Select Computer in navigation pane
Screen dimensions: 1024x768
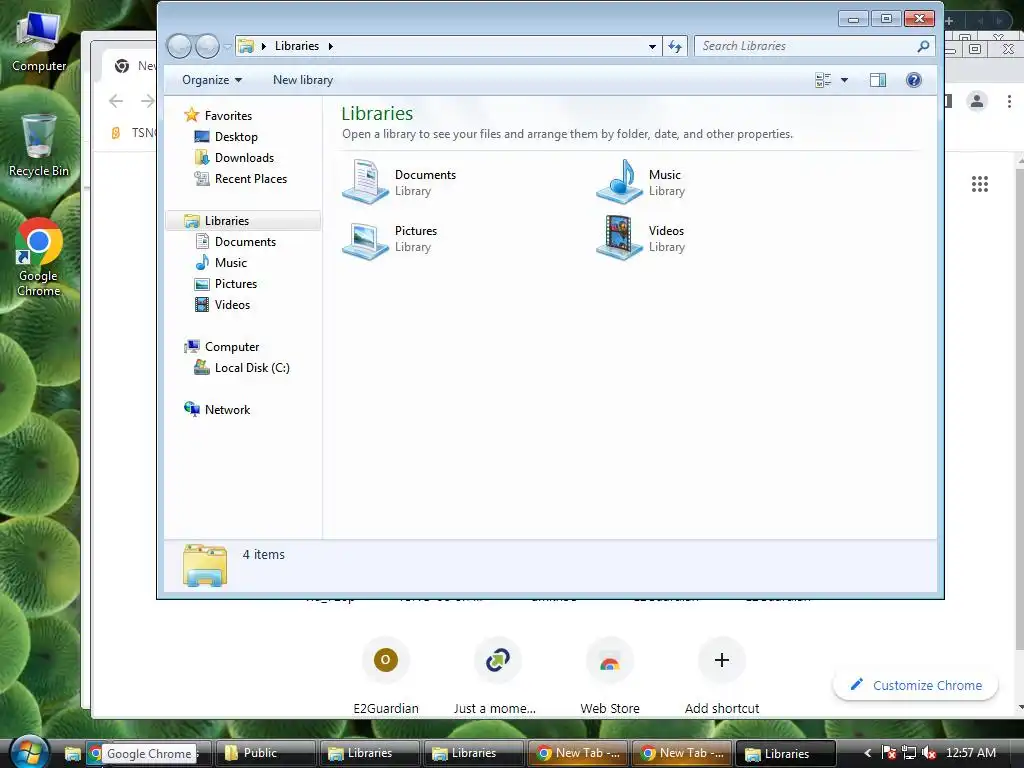[x=231, y=347]
